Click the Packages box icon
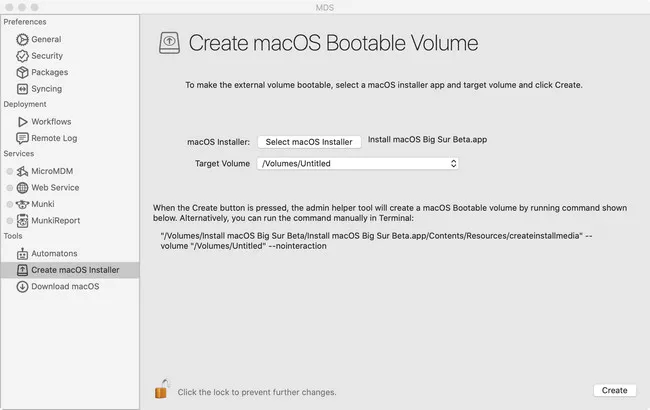Image resolution: width=650 pixels, height=410 pixels. (x=22, y=73)
